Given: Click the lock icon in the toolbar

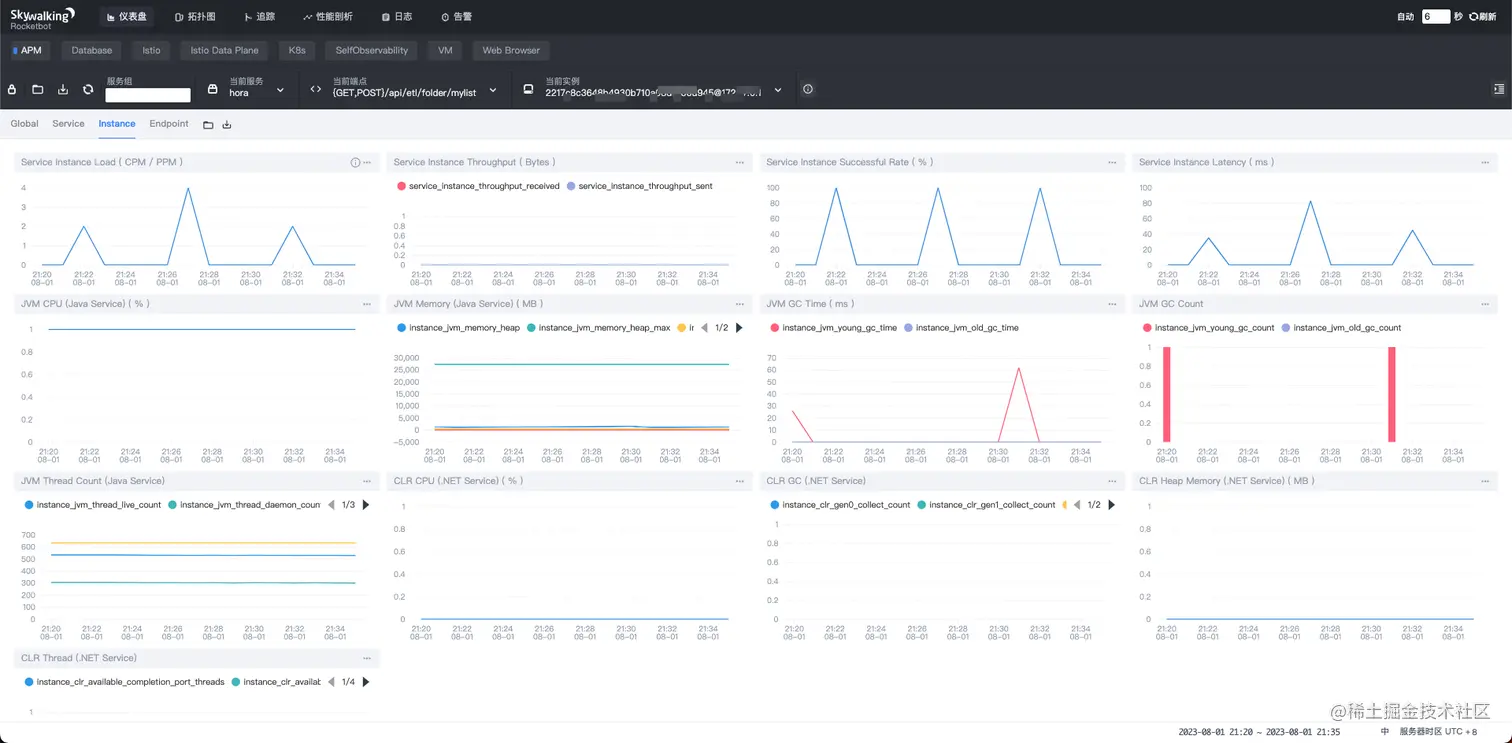Looking at the screenshot, I should 12,90.
